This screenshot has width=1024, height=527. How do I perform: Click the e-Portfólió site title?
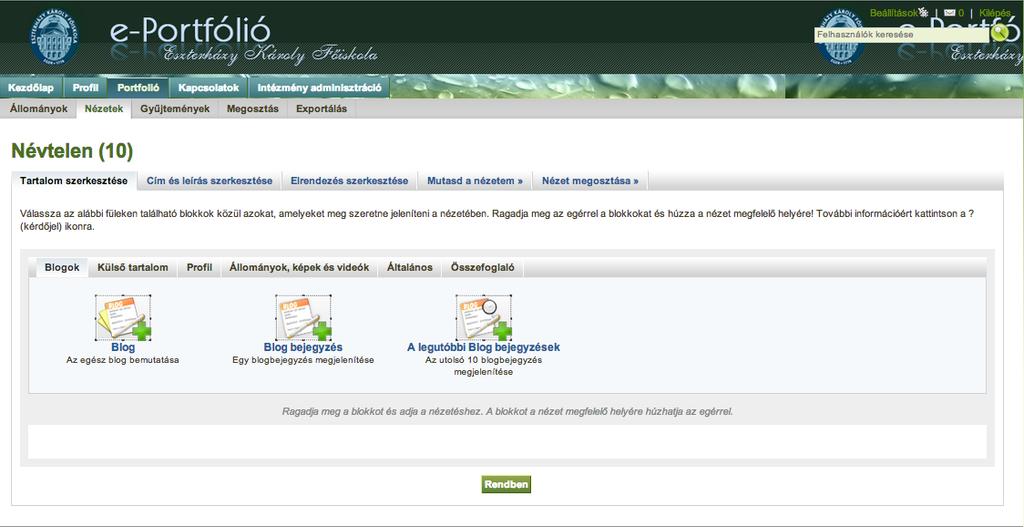190,31
